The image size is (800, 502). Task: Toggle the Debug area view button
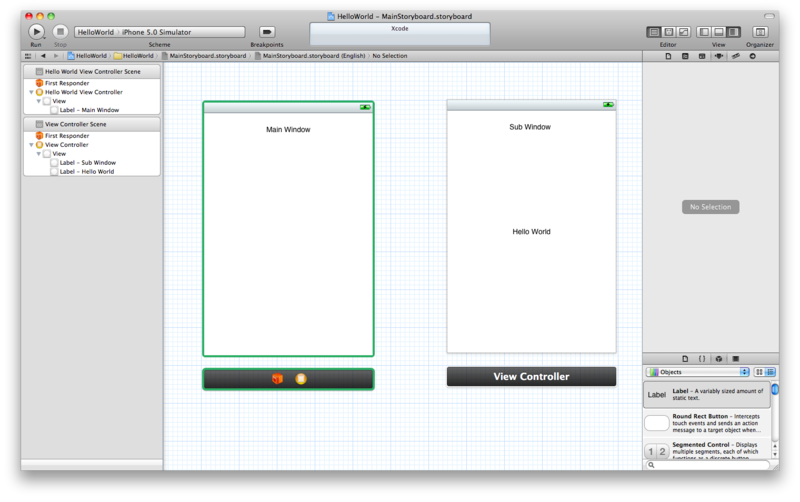point(718,32)
